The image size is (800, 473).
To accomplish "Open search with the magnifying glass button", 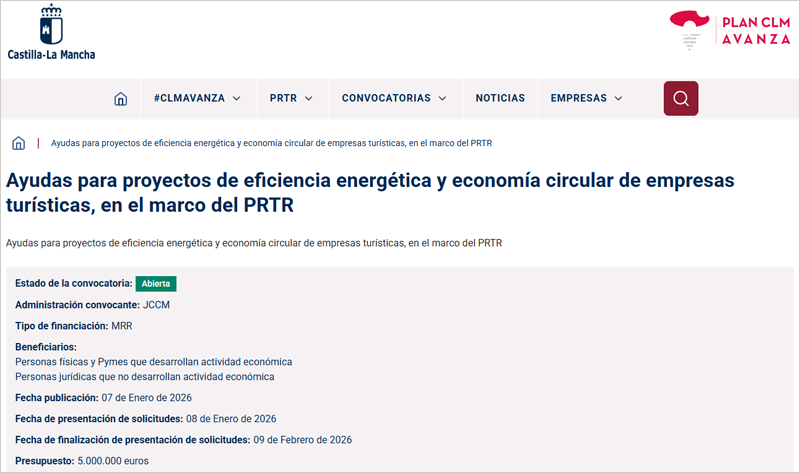I will click(680, 99).
